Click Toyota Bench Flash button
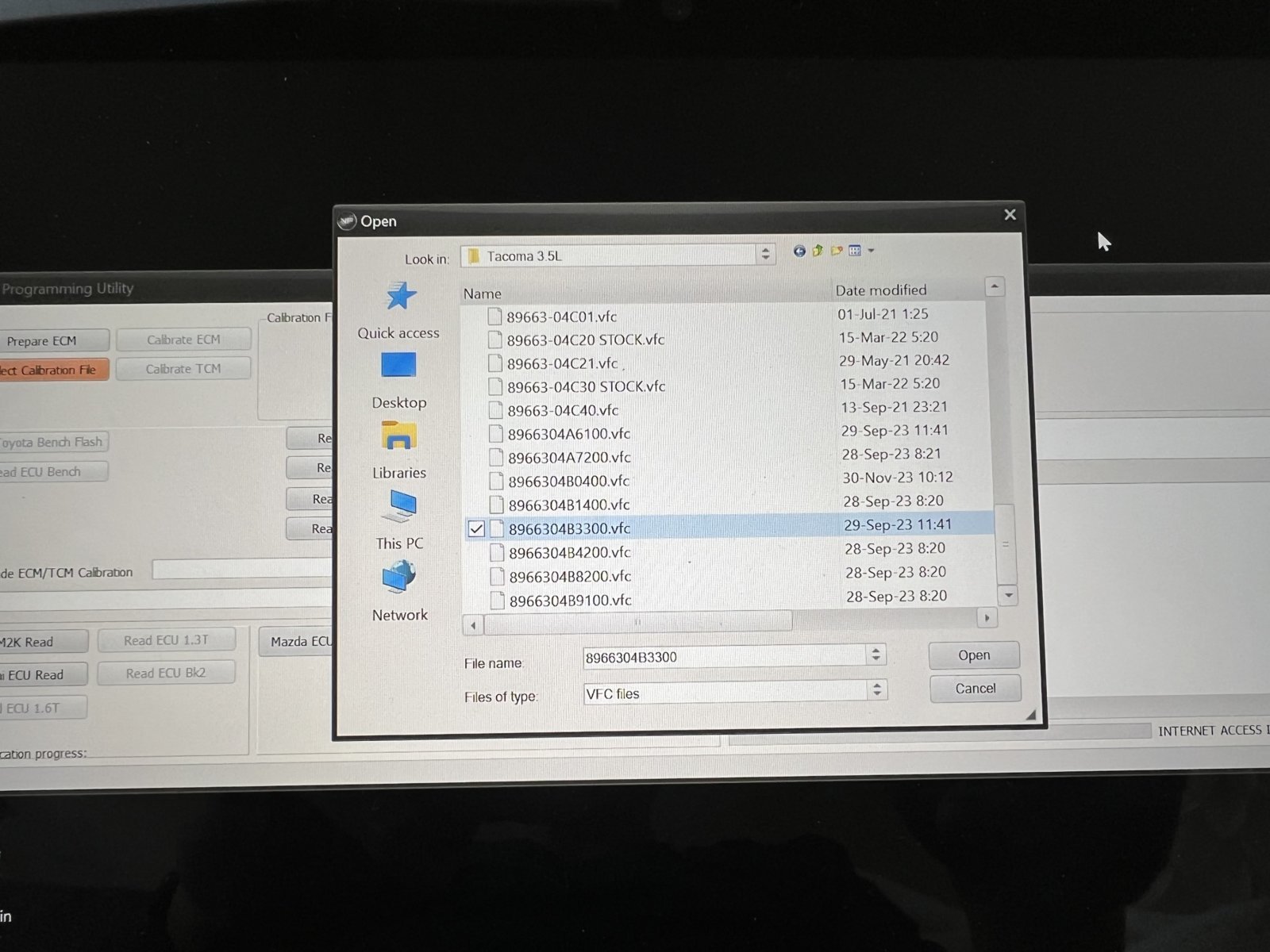 53,442
